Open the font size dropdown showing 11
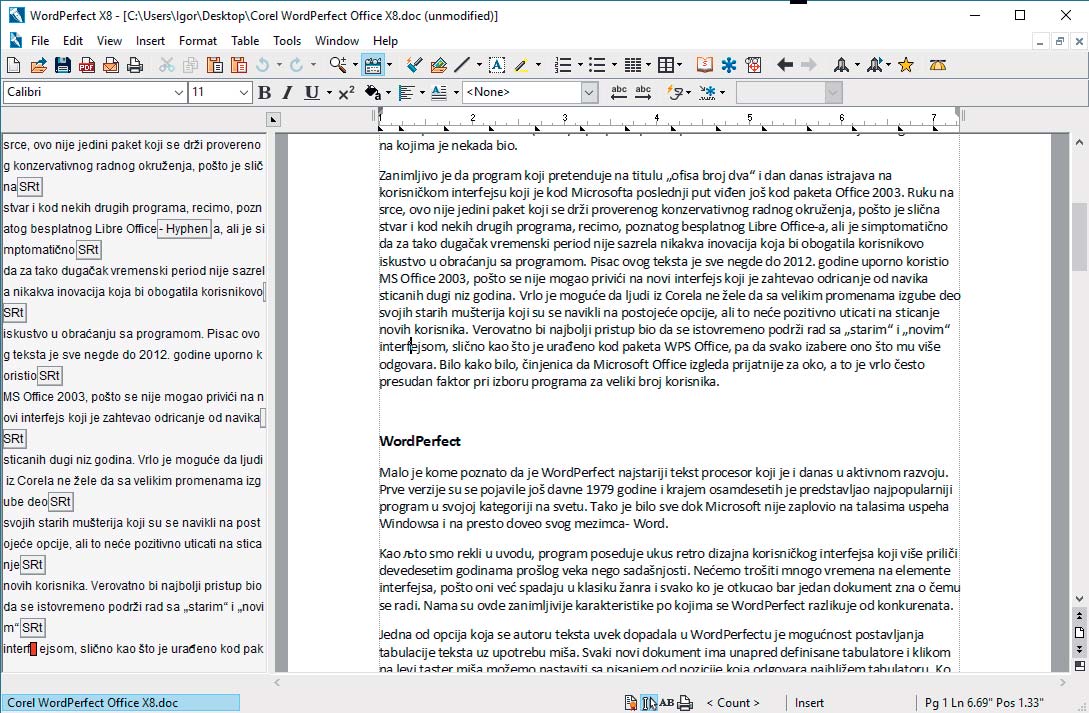The width and height of the screenshot is (1089, 713). pos(243,92)
